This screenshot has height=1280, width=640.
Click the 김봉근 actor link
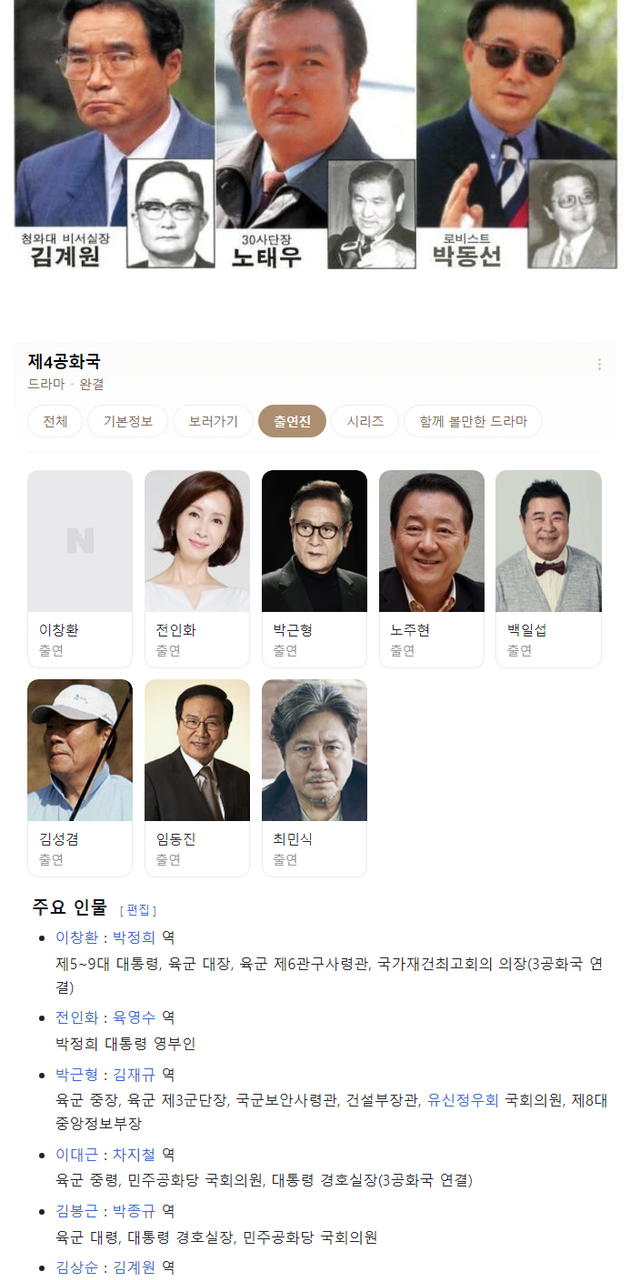coord(77,1210)
